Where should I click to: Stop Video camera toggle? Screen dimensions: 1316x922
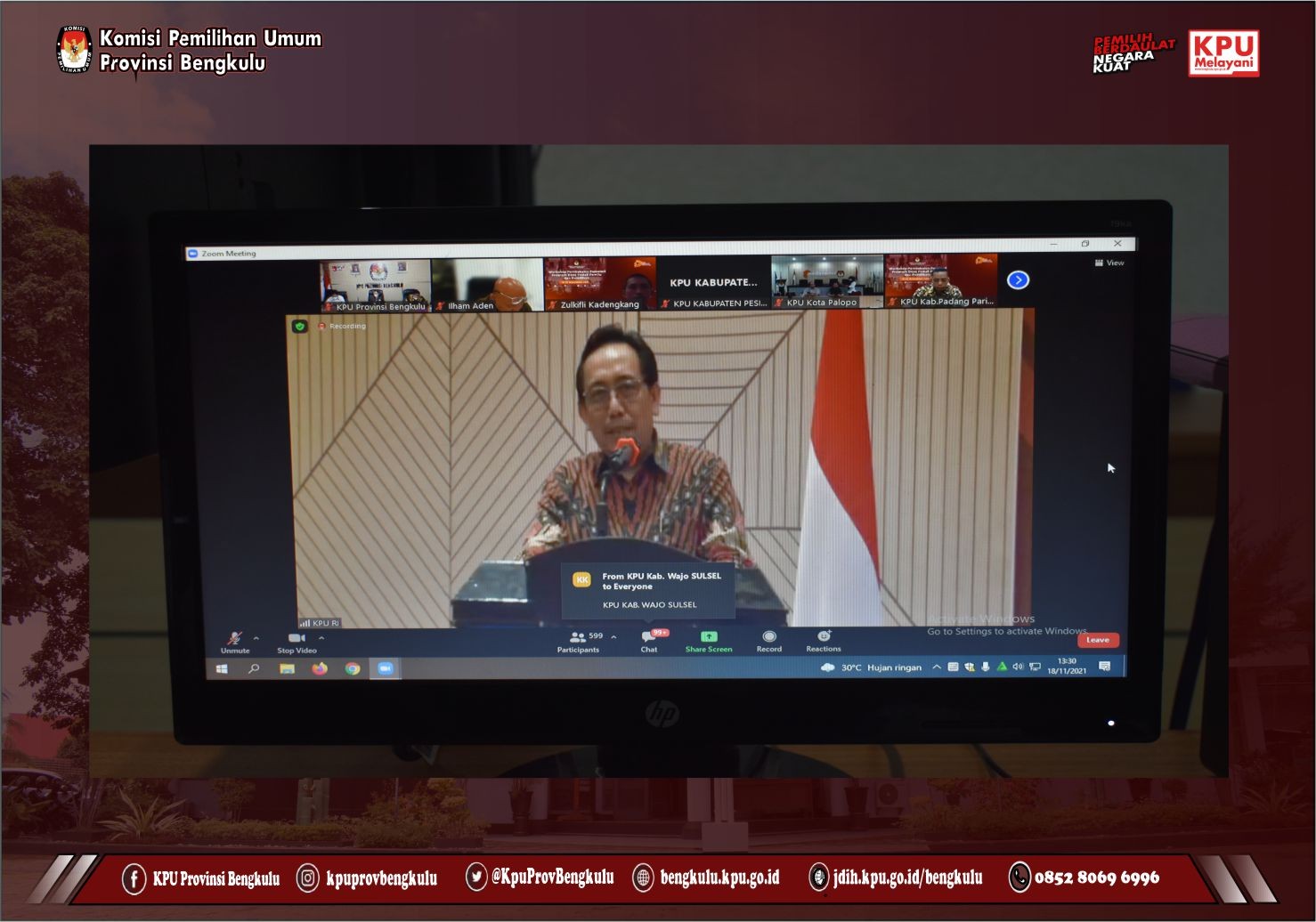point(297,639)
